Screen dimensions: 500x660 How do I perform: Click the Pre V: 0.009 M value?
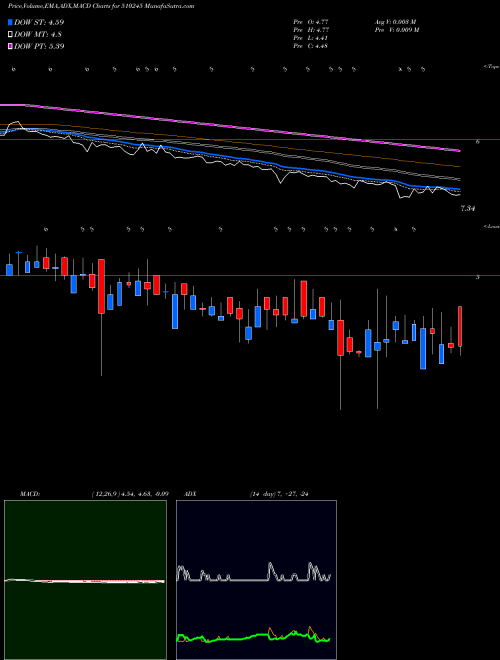(397, 30)
